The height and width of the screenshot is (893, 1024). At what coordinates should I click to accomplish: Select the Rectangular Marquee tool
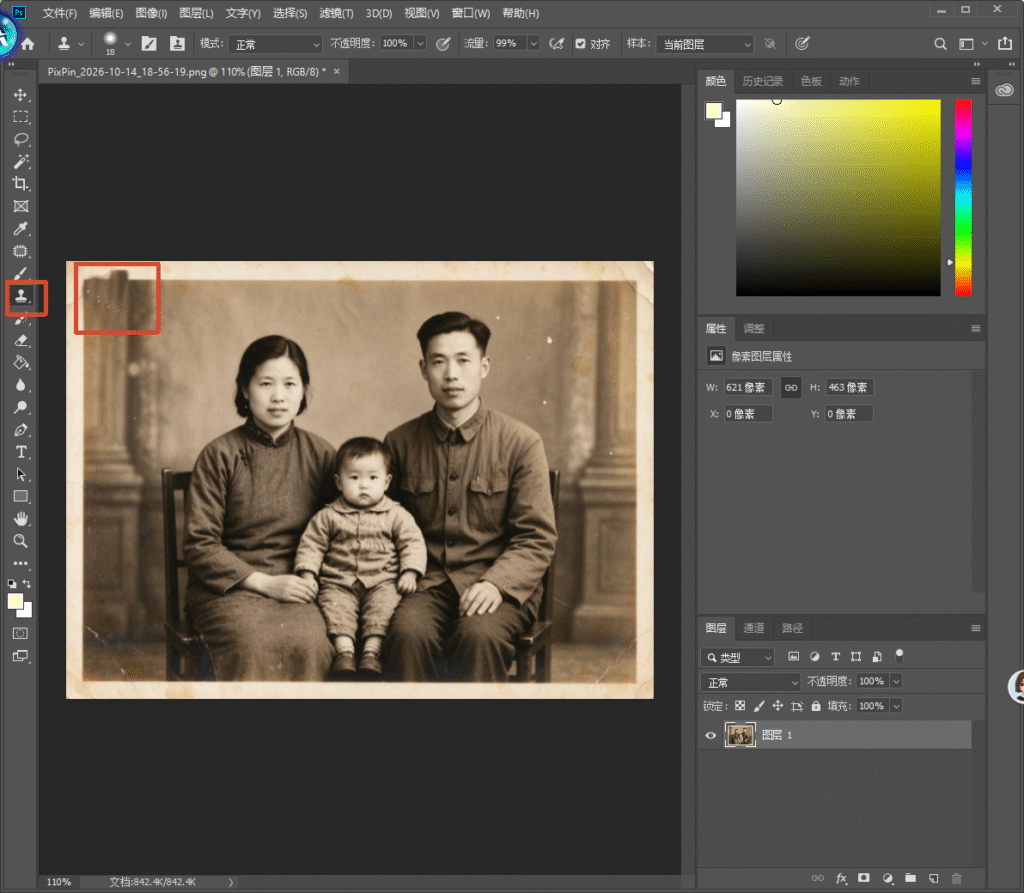click(x=21, y=117)
